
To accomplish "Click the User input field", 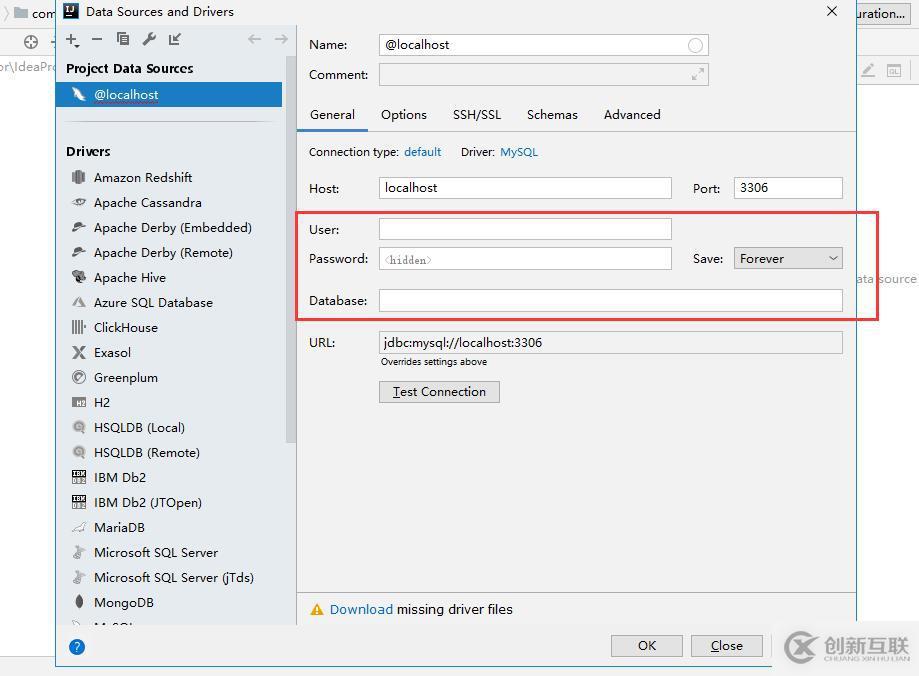I will coord(525,229).
